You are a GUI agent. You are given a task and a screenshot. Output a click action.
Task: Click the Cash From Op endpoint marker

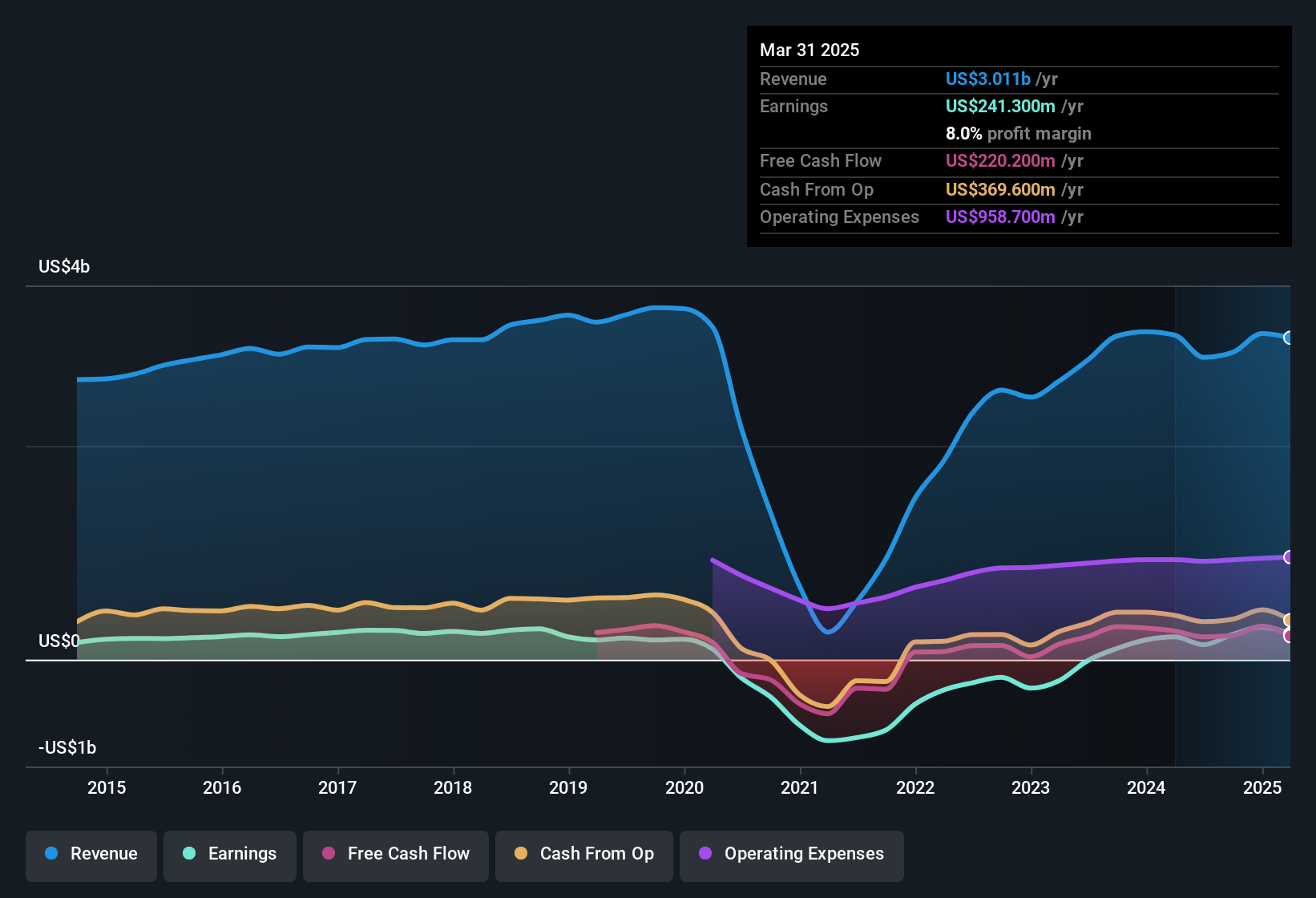pos(1289,619)
